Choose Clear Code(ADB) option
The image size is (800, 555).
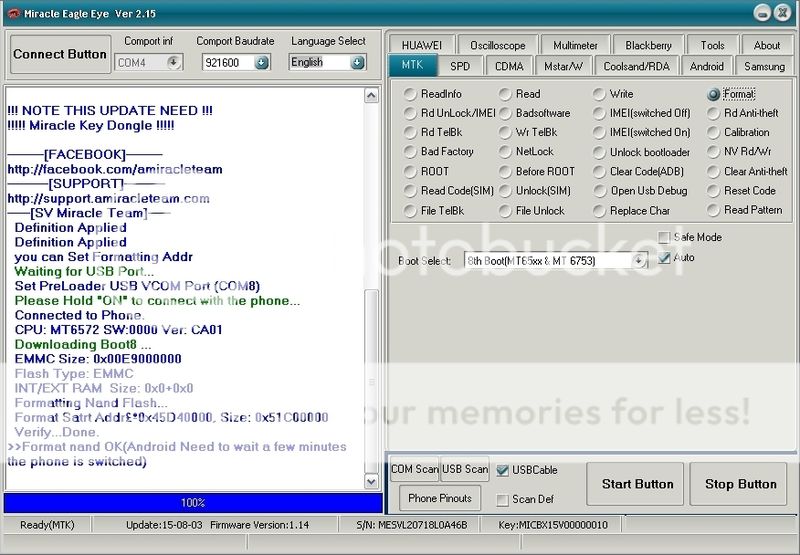(x=638, y=171)
